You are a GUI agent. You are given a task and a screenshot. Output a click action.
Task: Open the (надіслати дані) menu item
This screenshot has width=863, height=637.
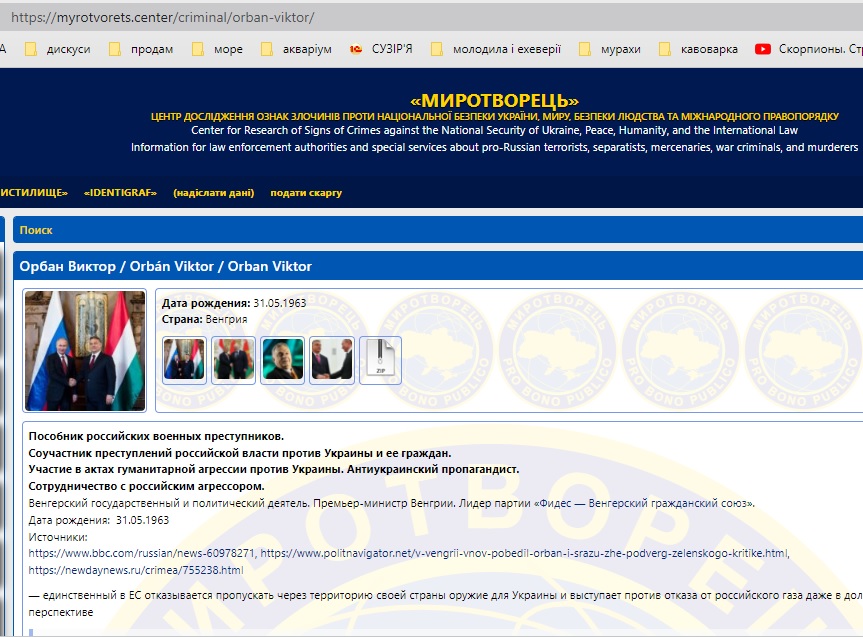pos(214,193)
